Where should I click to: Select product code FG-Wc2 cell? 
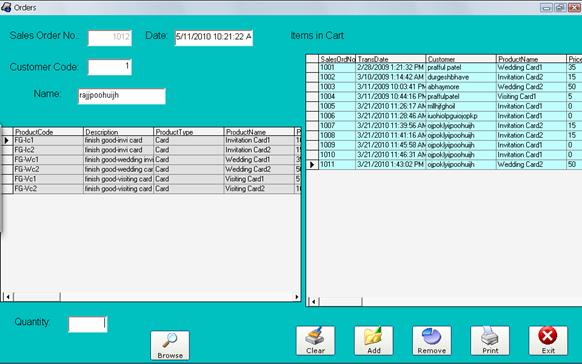[48, 169]
